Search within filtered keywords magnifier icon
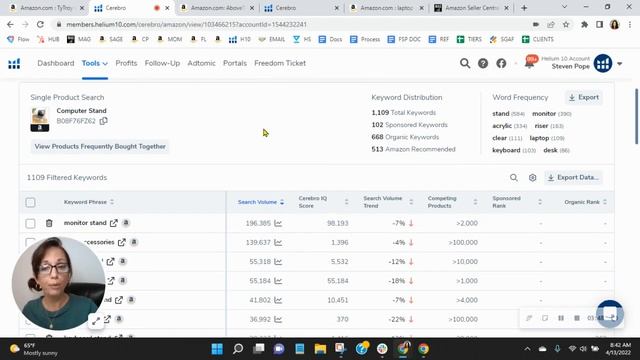Viewport: 640px width, 360px height. (x=514, y=178)
